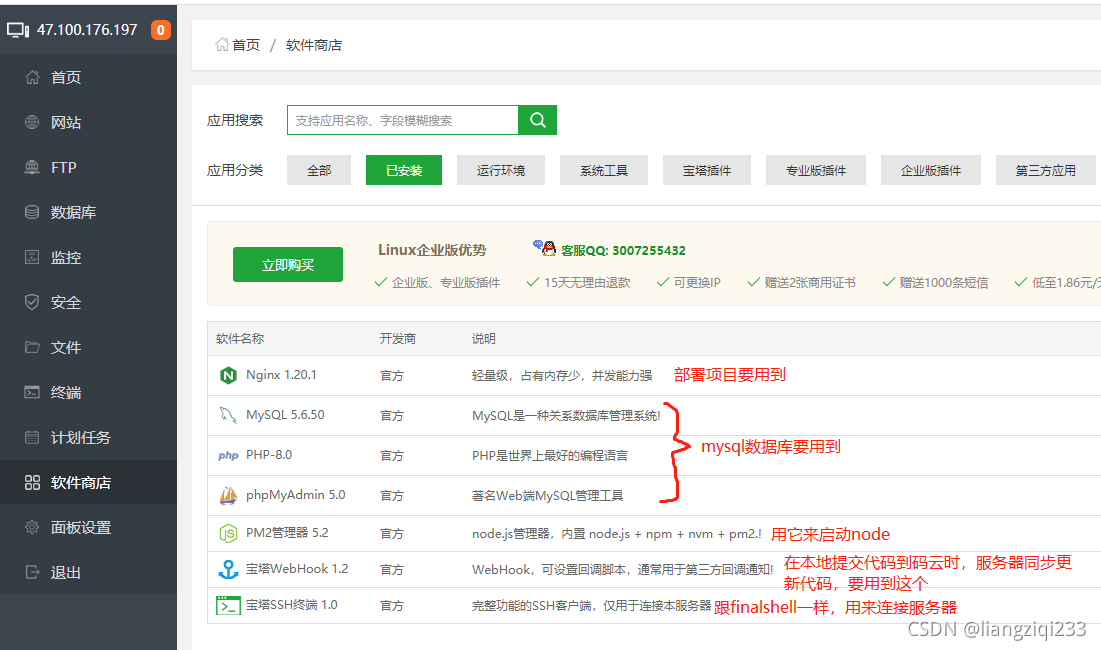The image size is (1101, 650).
Task: Click the Linux企业版优势 heading
Action: (432, 250)
